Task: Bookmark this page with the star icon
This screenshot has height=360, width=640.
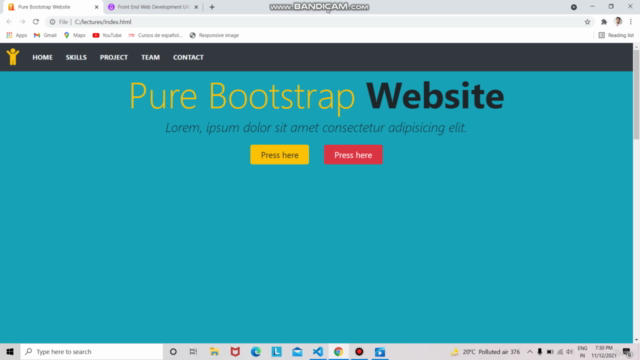Action: point(587,22)
